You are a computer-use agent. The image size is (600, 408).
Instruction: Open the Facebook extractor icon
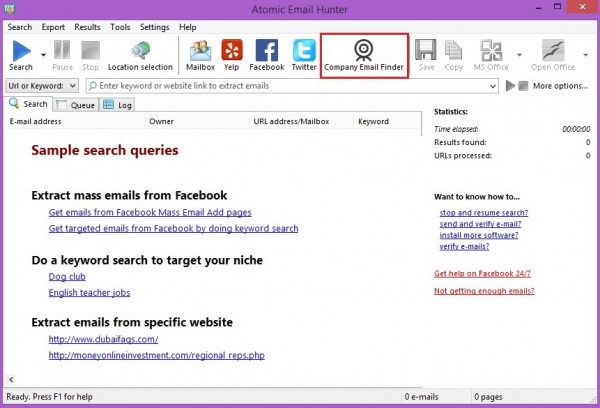(267, 50)
